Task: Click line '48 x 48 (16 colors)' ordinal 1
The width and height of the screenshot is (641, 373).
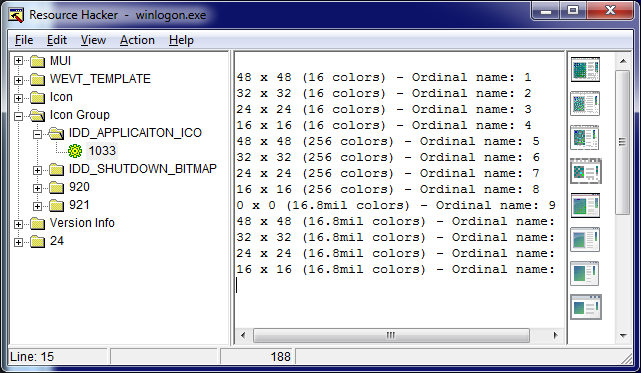Action: (384, 77)
